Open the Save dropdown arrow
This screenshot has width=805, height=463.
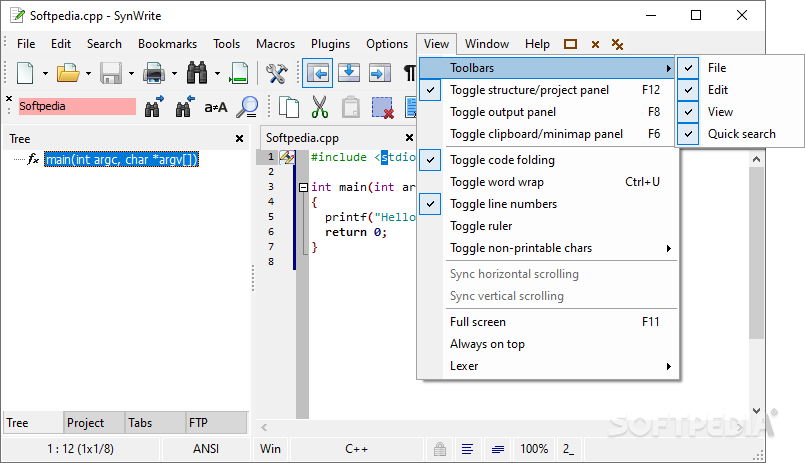131,73
